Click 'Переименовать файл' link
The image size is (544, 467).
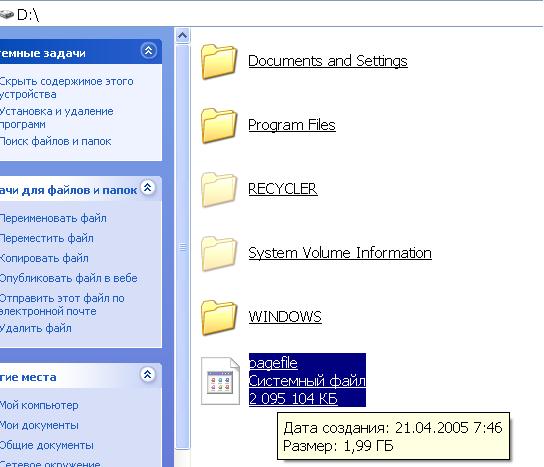pyautogui.click(x=53, y=219)
